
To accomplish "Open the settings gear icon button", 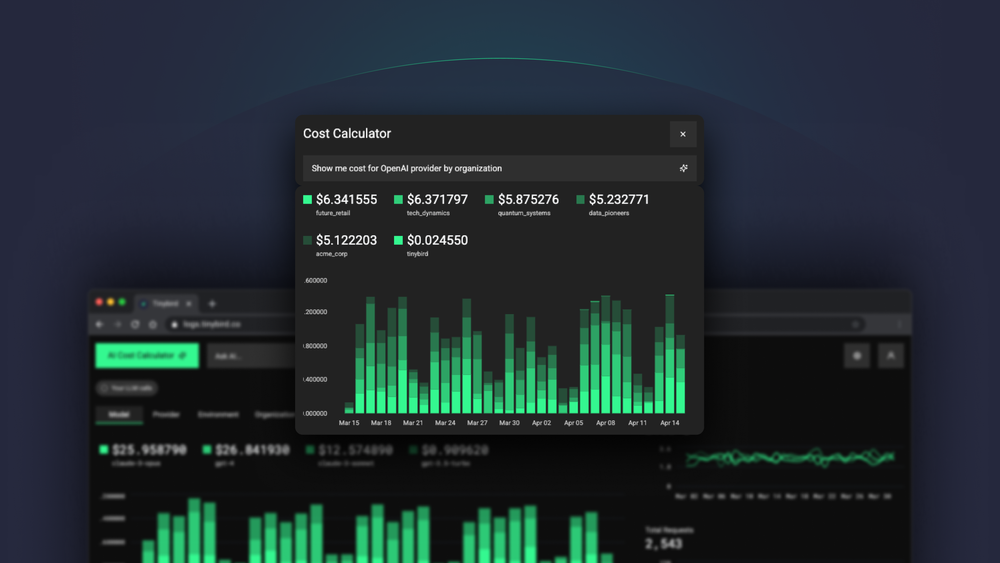I will [857, 355].
